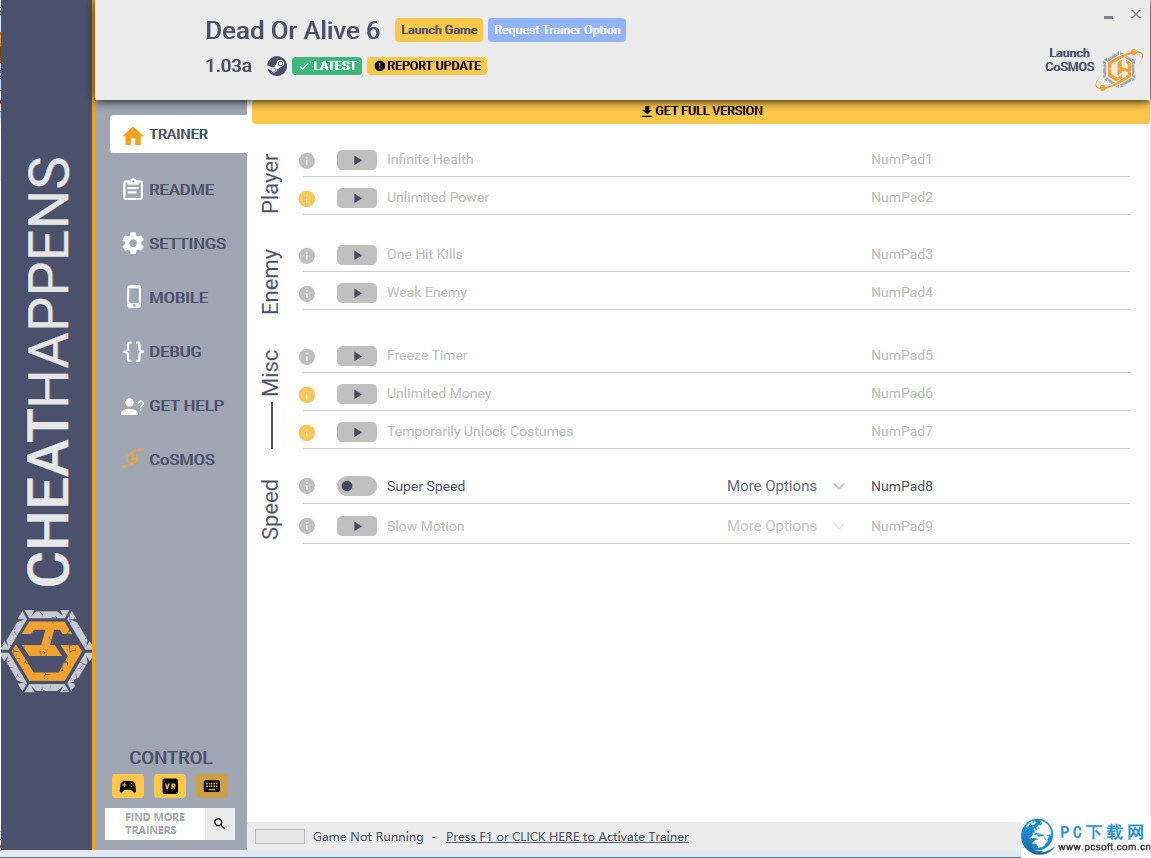Image resolution: width=1151 pixels, height=858 pixels.
Task: Toggle the Super Speed switch
Action: pos(356,486)
